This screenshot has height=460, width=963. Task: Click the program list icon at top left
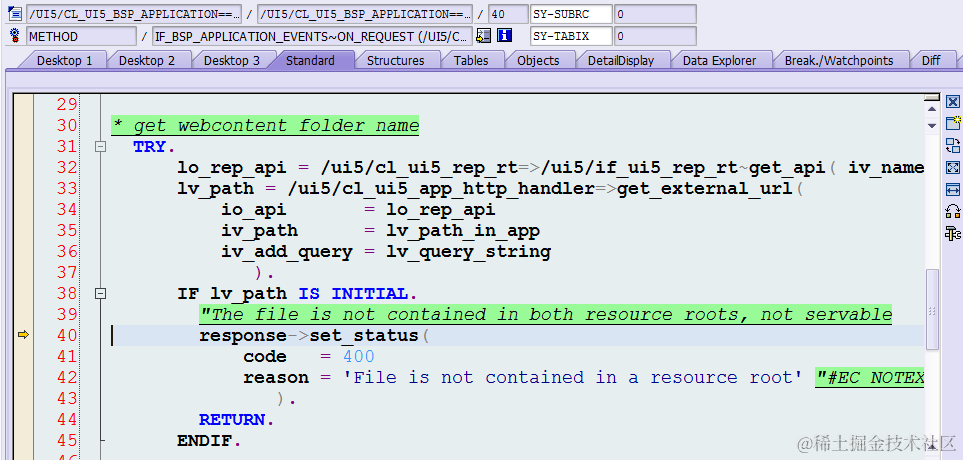pyautogui.click(x=15, y=14)
